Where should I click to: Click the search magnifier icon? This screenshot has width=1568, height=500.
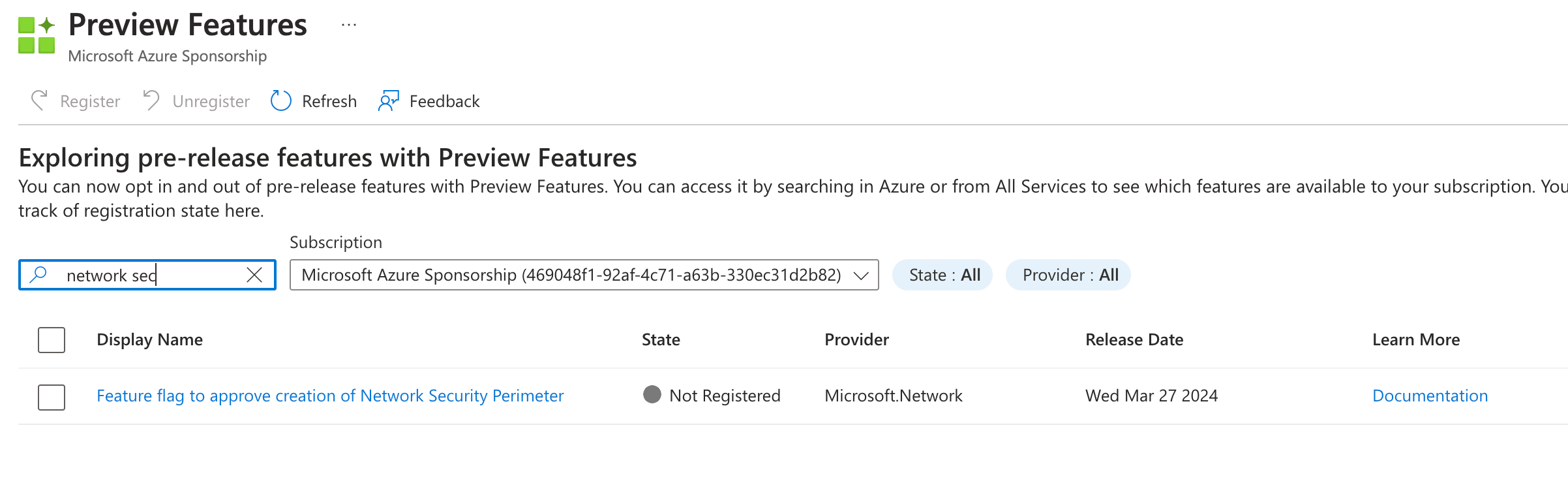coord(39,275)
